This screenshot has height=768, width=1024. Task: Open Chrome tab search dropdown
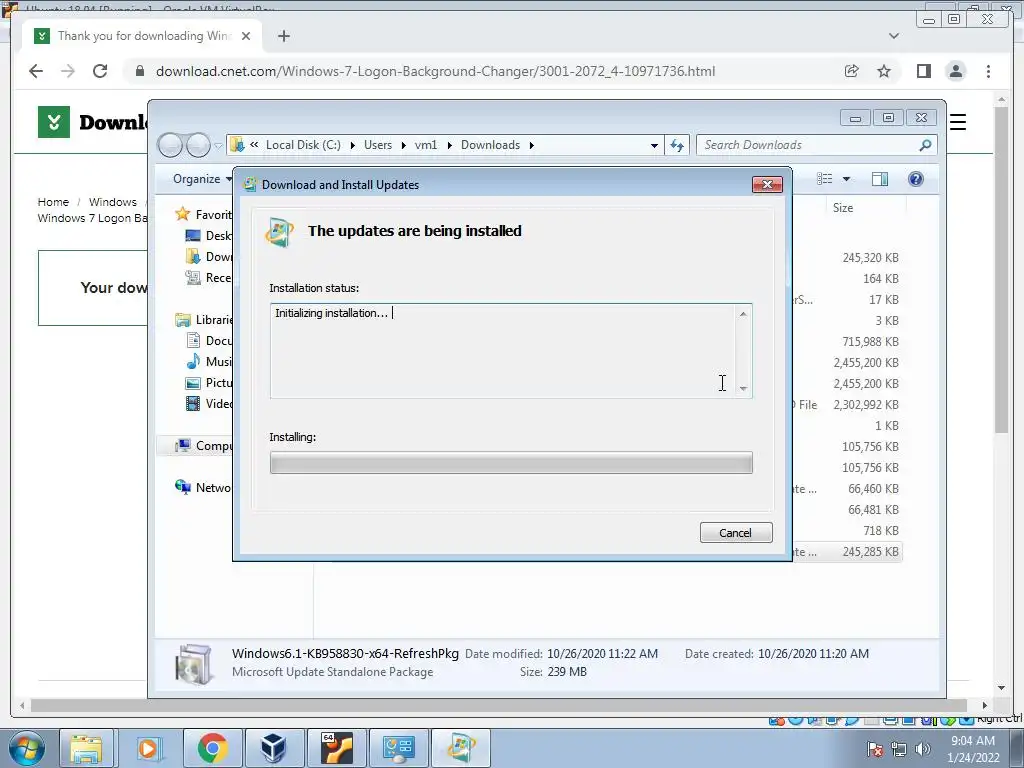[894, 36]
